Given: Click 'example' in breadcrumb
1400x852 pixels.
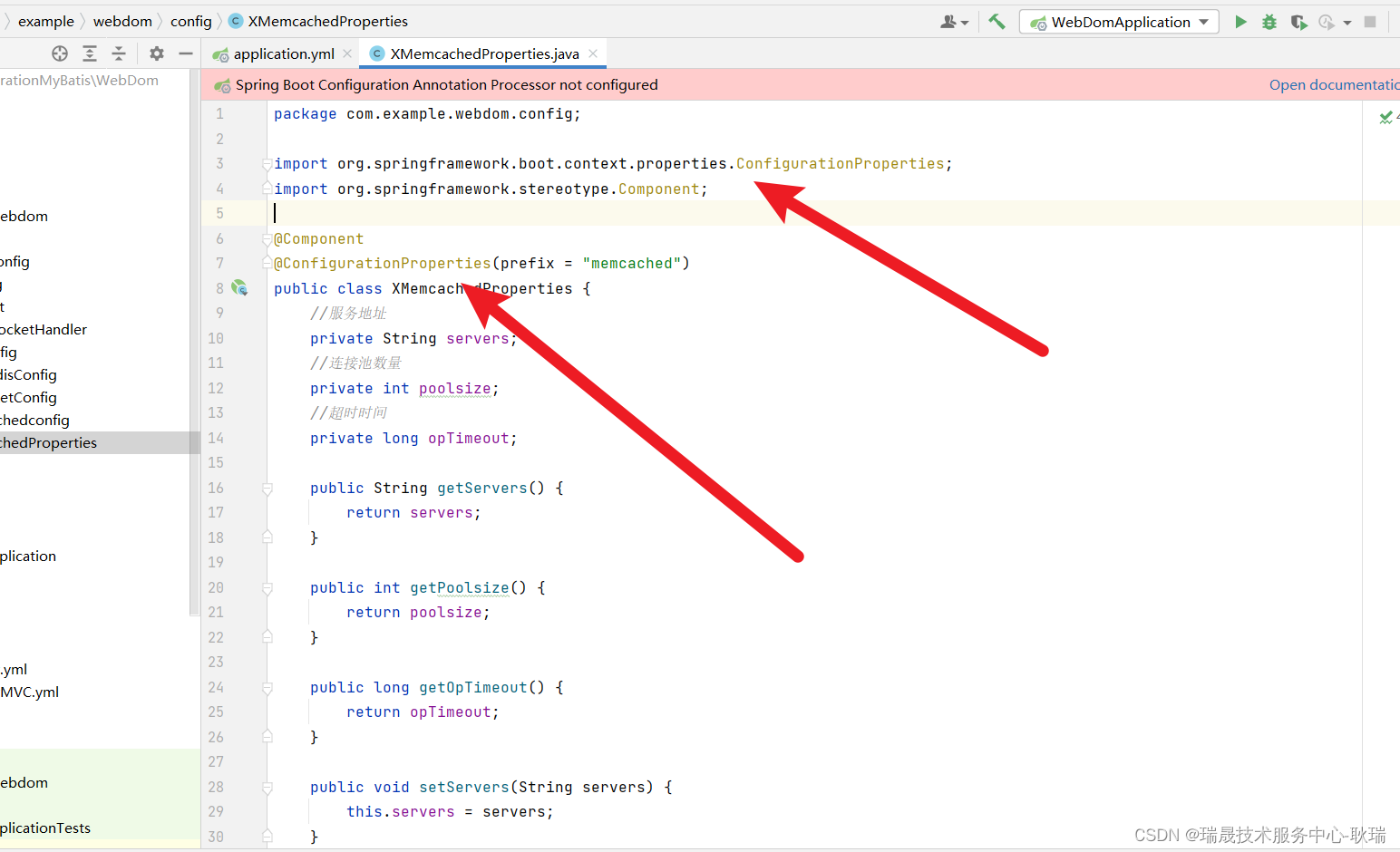Looking at the screenshot, I should (x=46, y=21).
